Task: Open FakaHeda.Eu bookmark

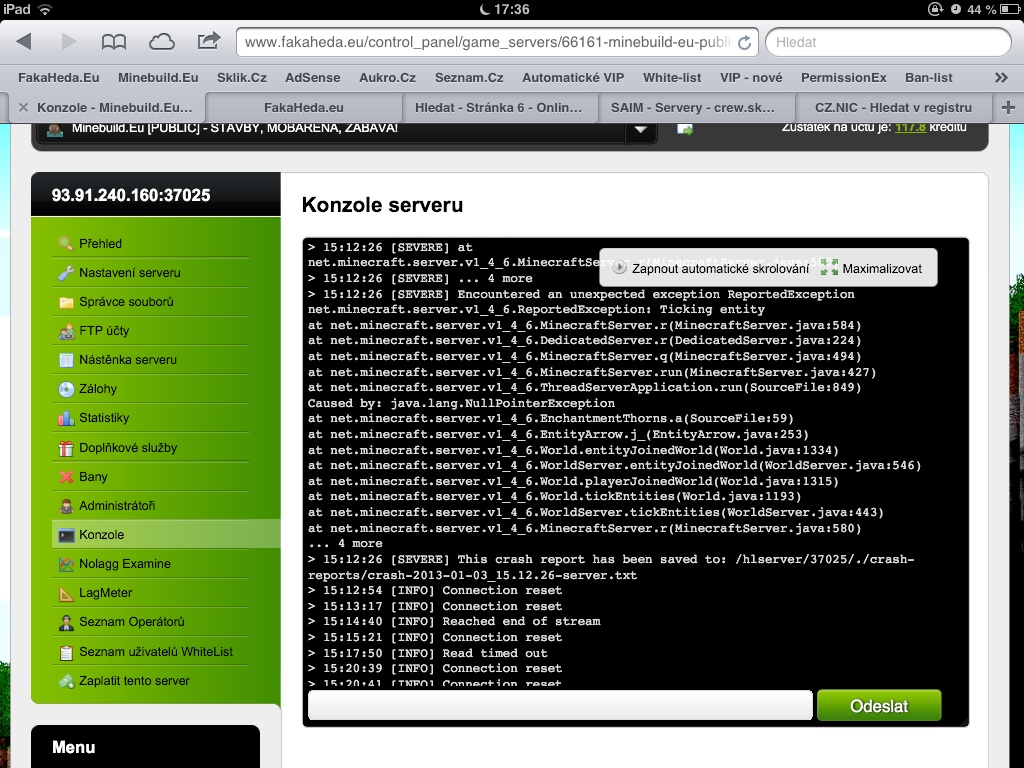Action: pyautogui.click(x=59, y=78)
